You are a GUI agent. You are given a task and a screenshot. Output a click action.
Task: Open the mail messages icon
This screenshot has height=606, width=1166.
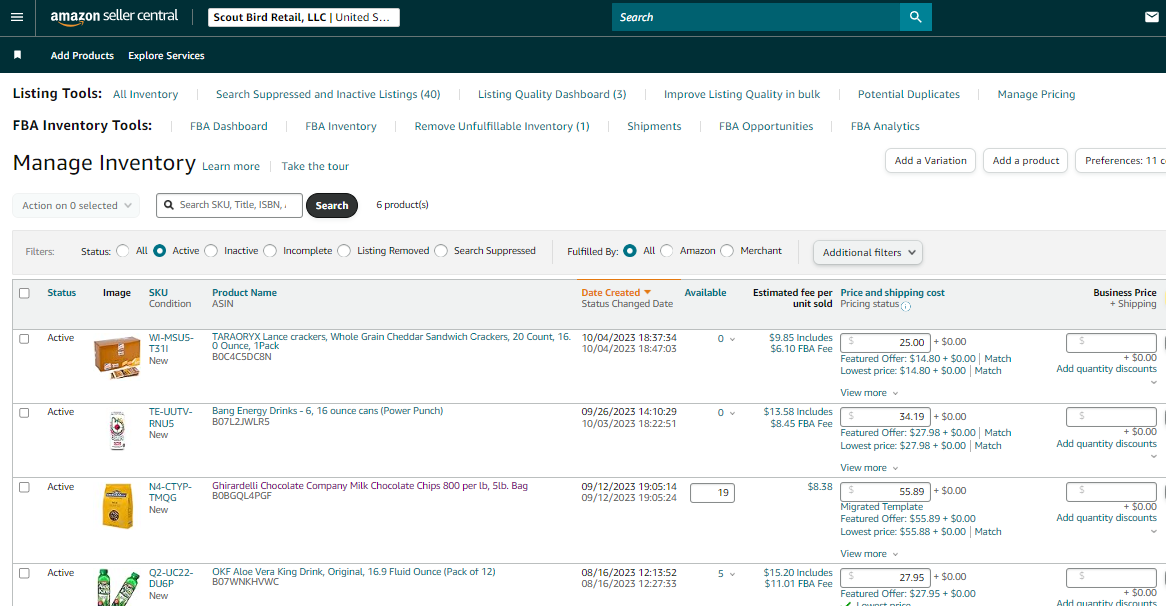click(x=1151, y=17)
